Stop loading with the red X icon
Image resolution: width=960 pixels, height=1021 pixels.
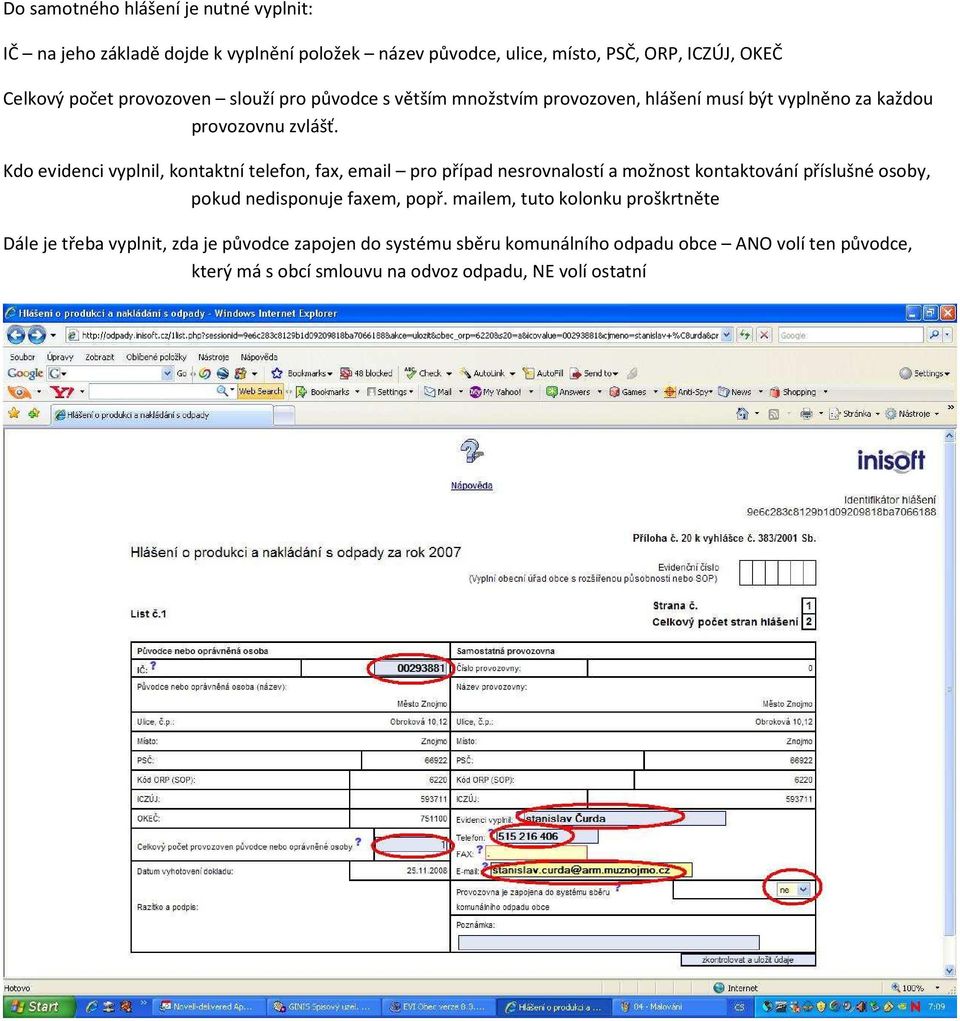[764, 335]
